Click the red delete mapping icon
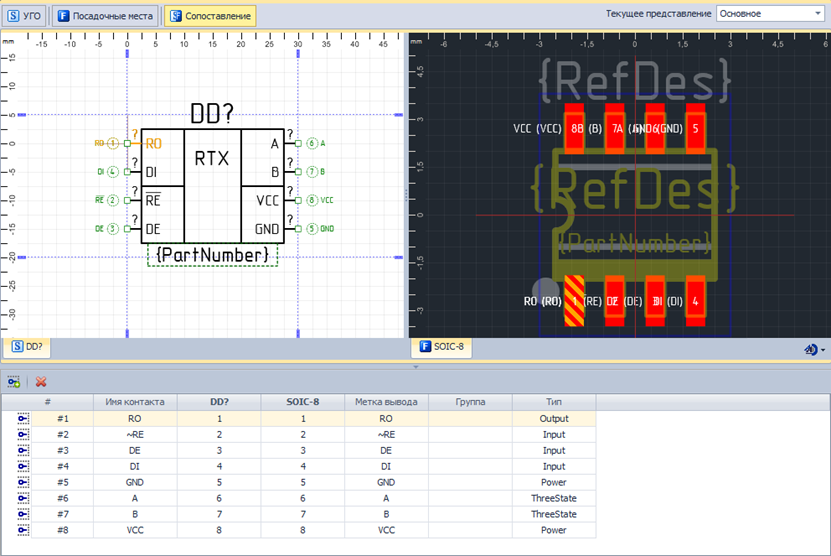831x556 pixels. pyautogui.click(x=41, y=382)
